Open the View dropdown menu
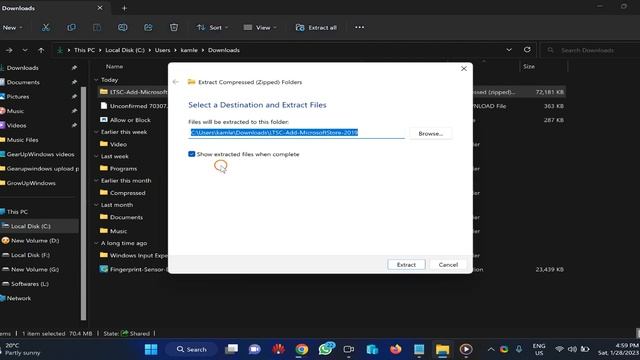Image resolution: width=640 pixels, height=360 pixels. (260, 27)
